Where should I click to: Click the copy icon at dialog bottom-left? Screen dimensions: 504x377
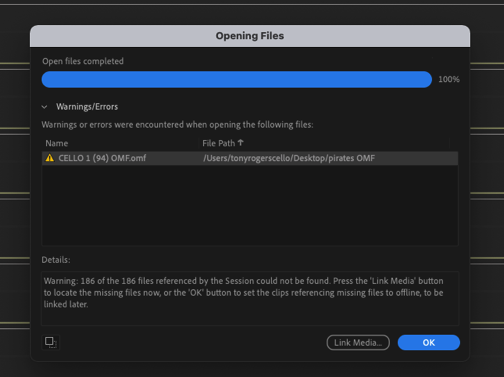click(x=51, y=342)
